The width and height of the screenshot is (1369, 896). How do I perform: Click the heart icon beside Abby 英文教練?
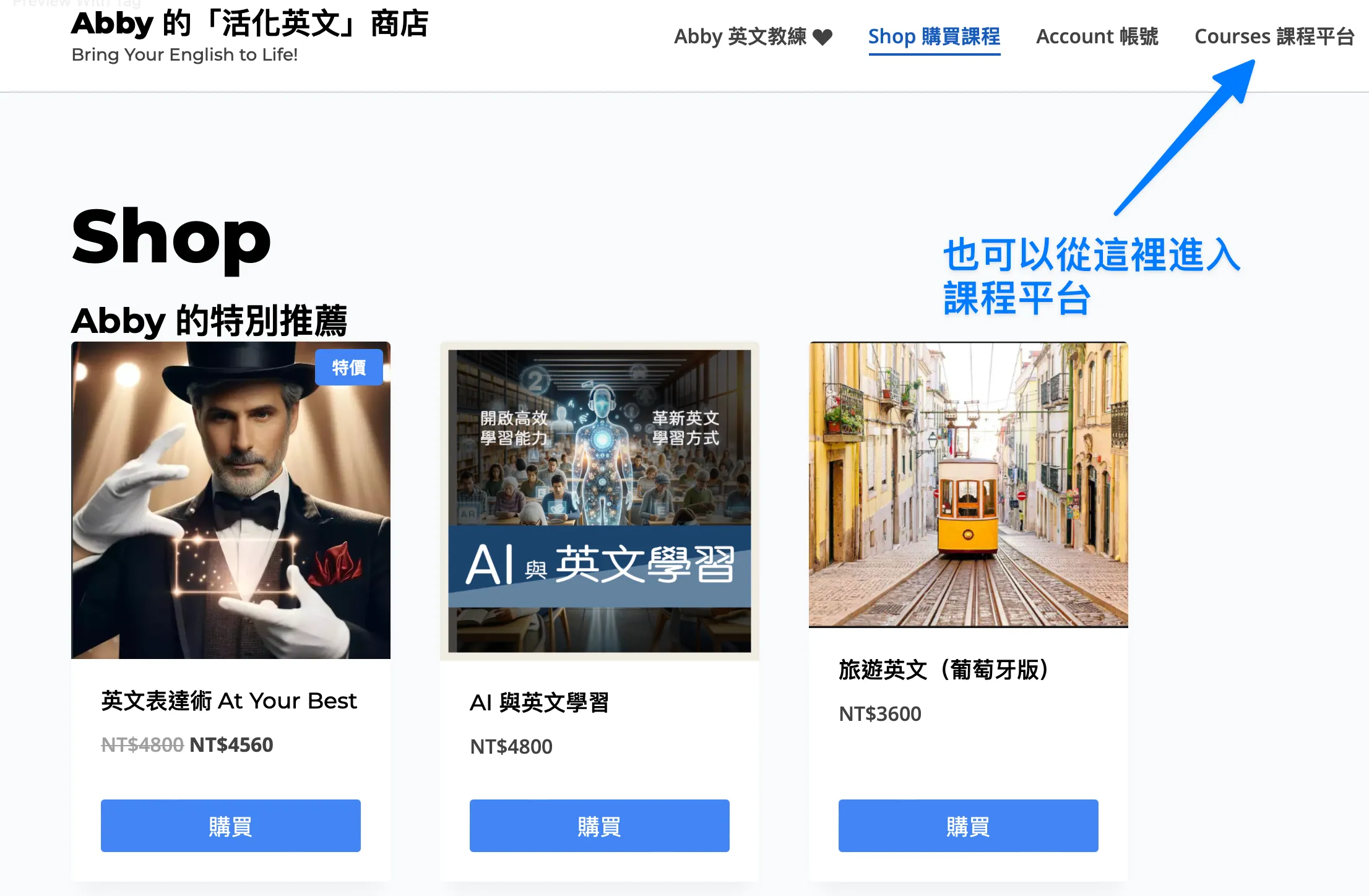point(823,37)
